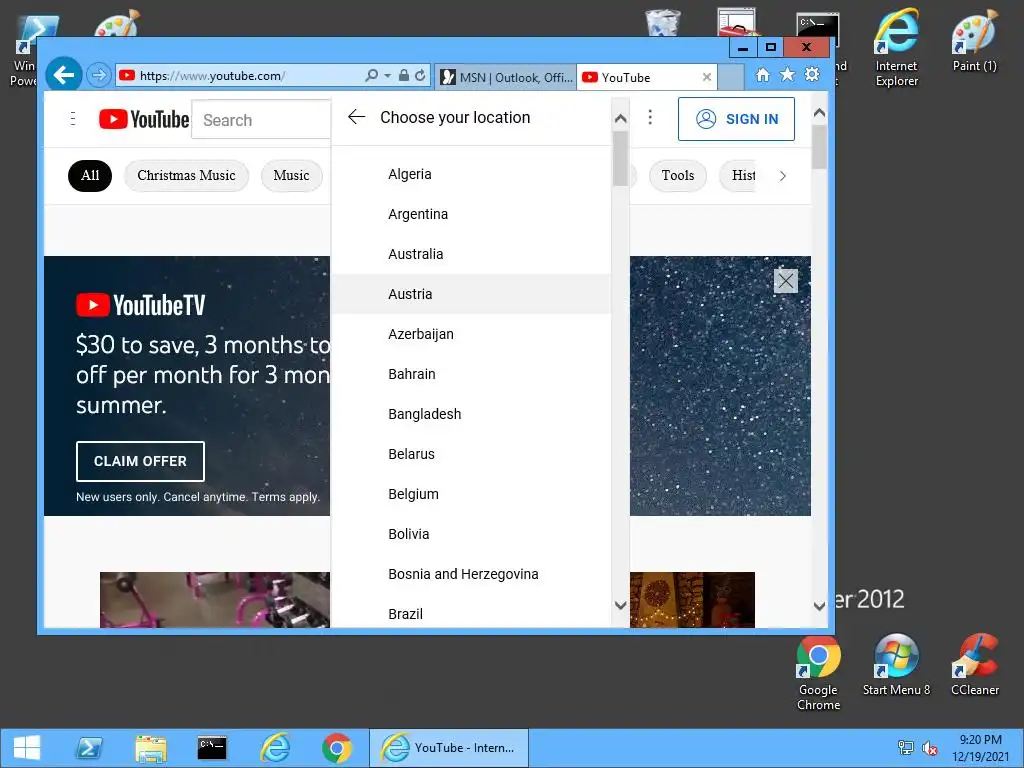The image size is (1024, 768).
Task: Open YouTube settings three-dot menu
Action: click(x=650, y=117)
